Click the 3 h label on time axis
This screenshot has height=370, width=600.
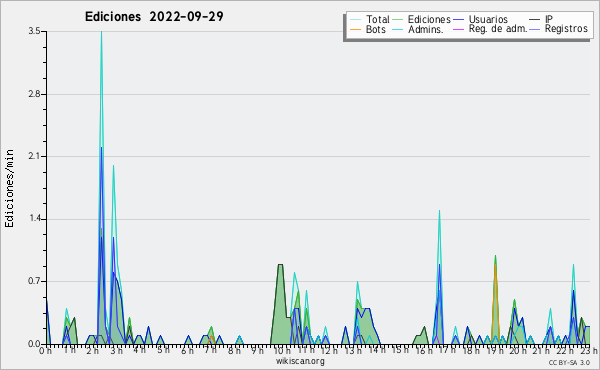click(116, 350)
